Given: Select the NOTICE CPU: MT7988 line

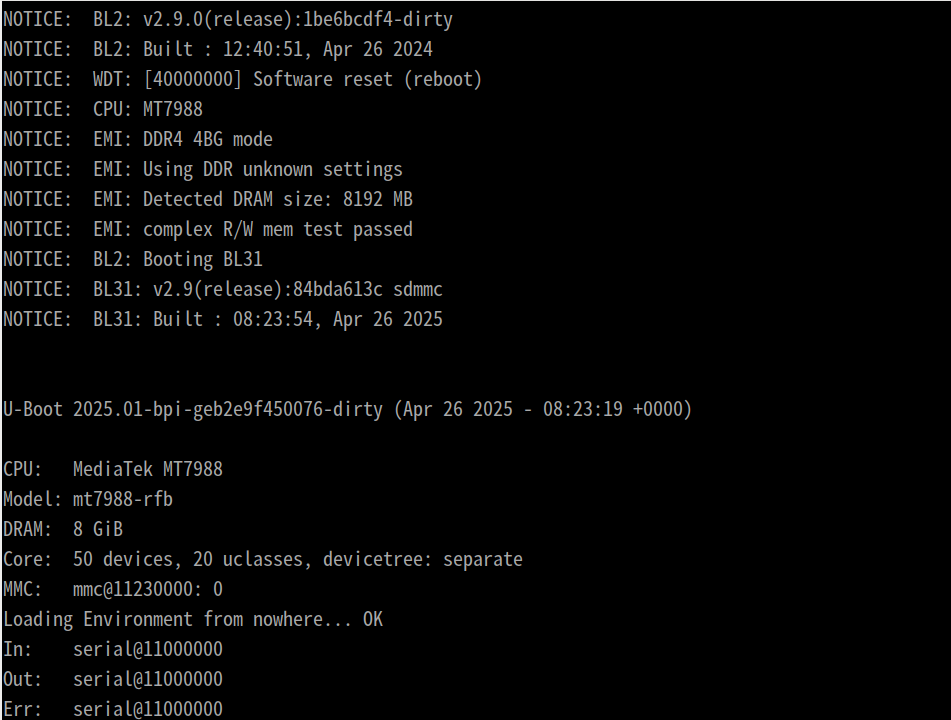Looking at the screenshot, I should click(103, 109).
